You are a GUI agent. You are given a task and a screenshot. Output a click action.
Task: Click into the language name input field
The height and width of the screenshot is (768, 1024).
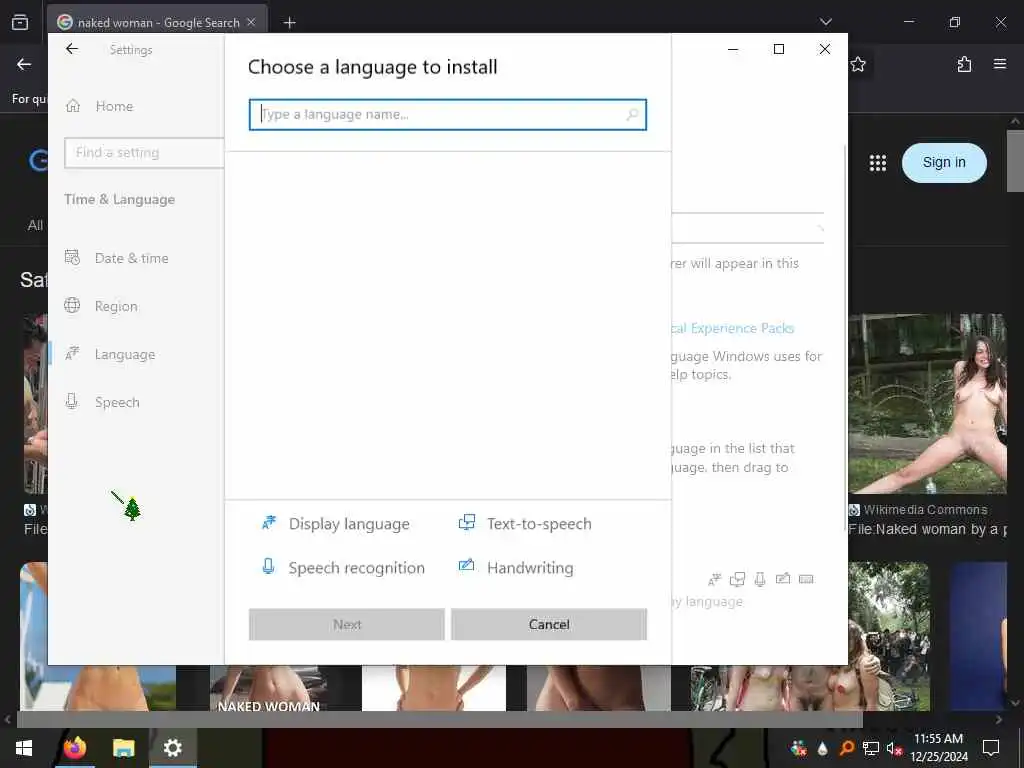point(447,115)
